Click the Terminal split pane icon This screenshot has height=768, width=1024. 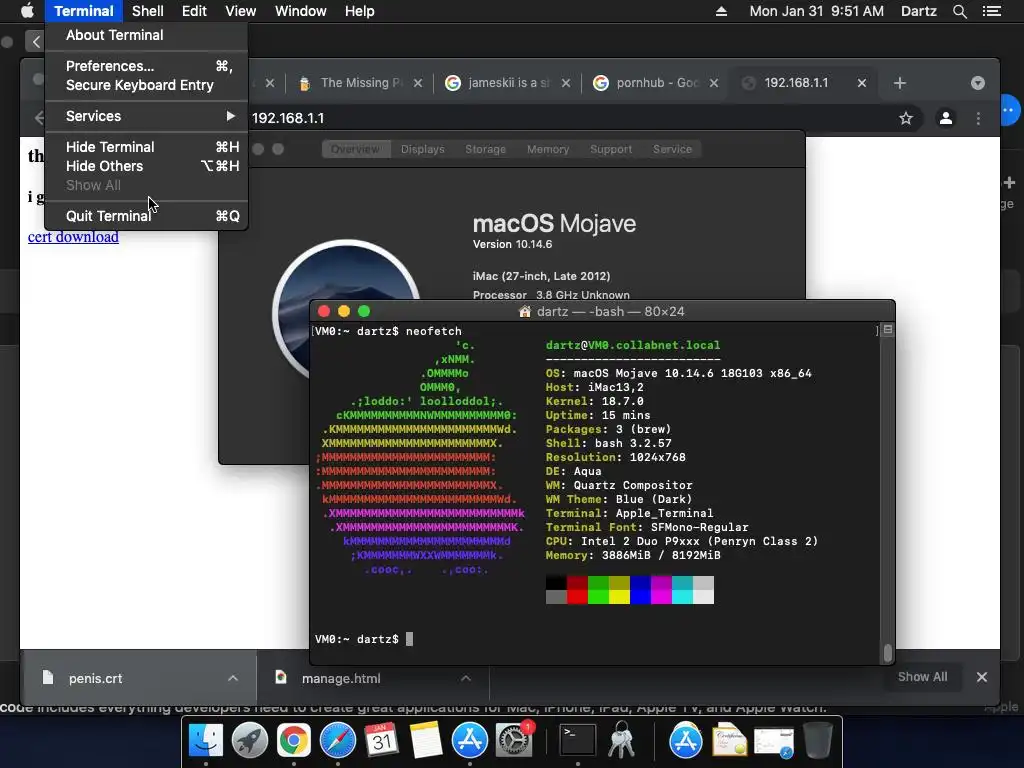pyautogui.click(x=888, y=330)
